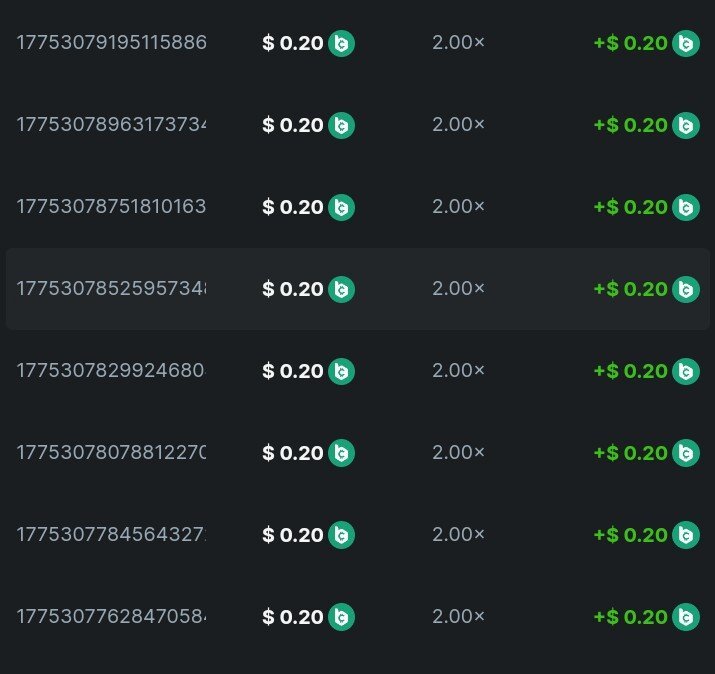Click $ 0.20 bet amount in row 1775307784564327
Image resolution: width=715 pixels, height=674 pixels.
click(293, 535)
